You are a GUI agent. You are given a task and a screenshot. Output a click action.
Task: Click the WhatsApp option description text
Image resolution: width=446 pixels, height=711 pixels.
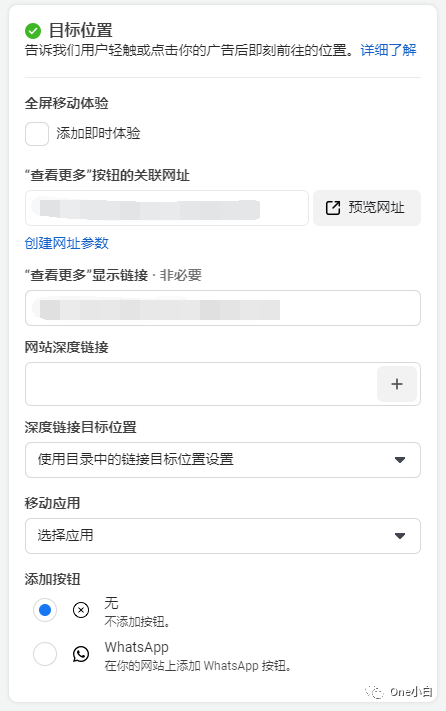198,666
